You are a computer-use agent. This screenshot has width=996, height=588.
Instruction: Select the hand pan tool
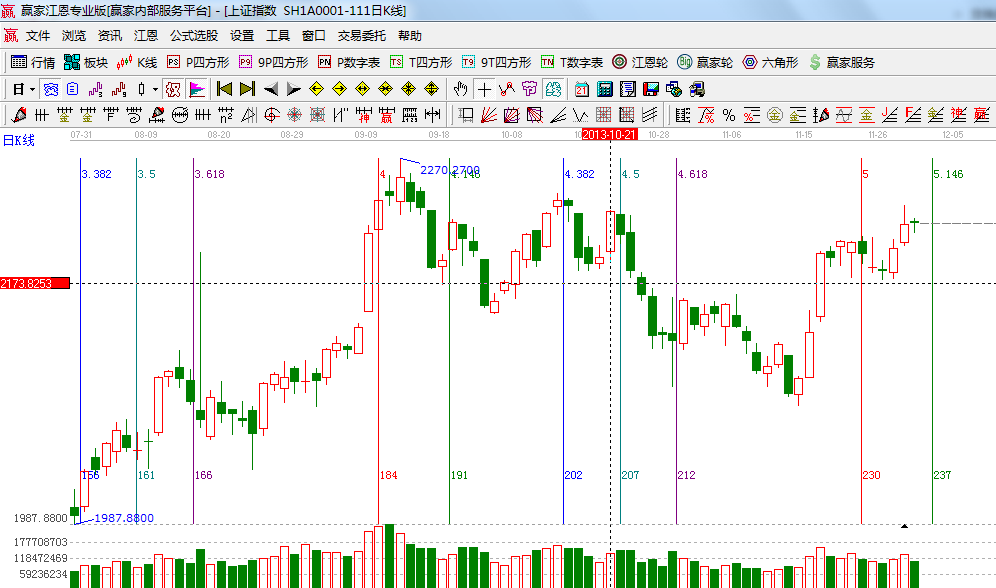coord(461,88)
